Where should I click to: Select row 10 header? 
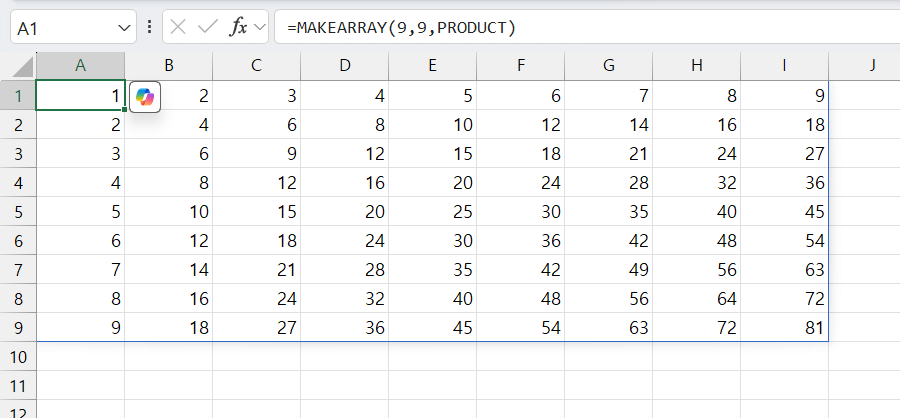pos(18,357)
